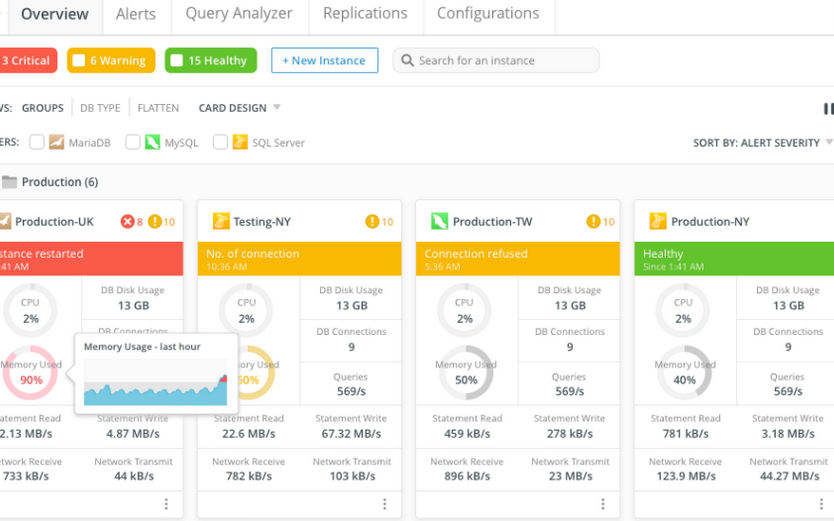Click the Testing-NY CPU gauge

coord(246,310)
